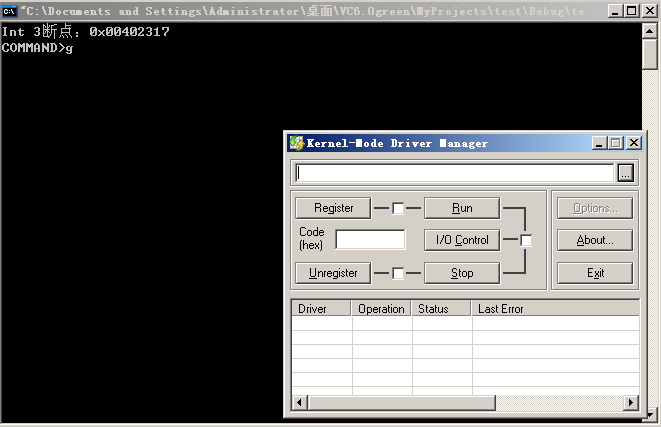The width and height of the screenshot is (661, 427).
Task: Toggle checkbox beside I/O Control button
Action: (526, 240)
